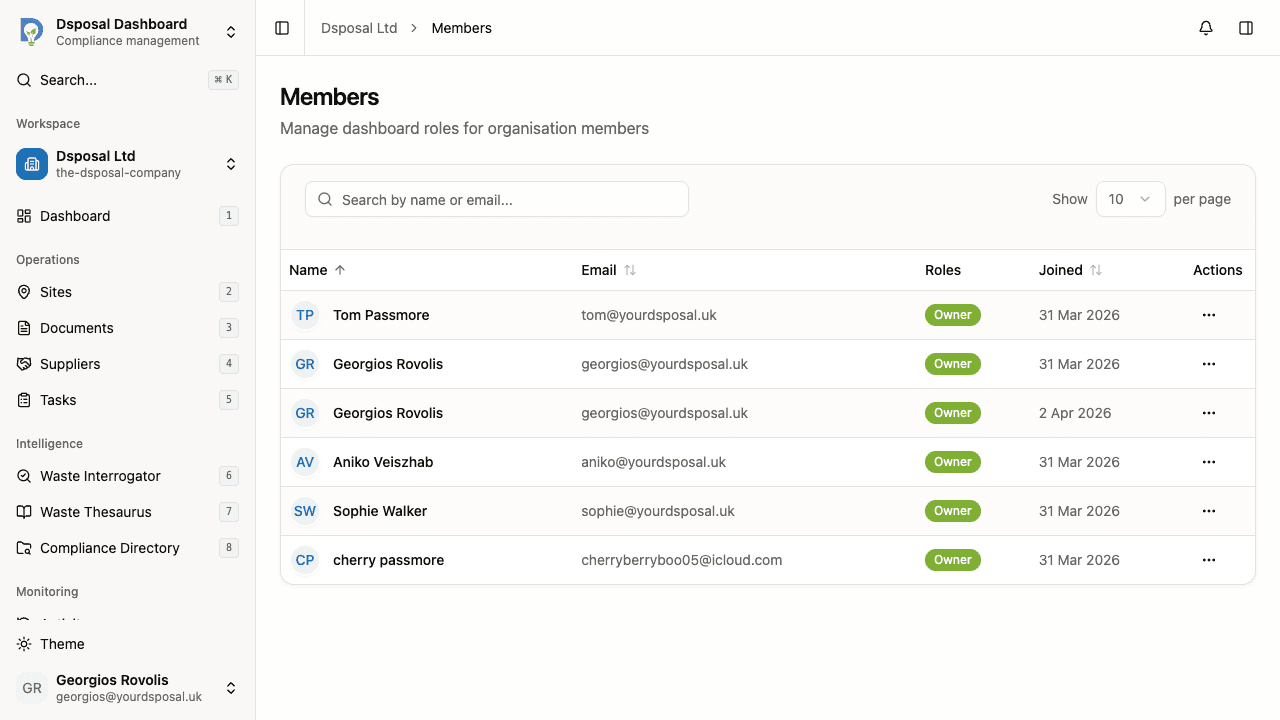The image size is (1280, 720).
Task: Click the member search field
Action: [496, 199]
